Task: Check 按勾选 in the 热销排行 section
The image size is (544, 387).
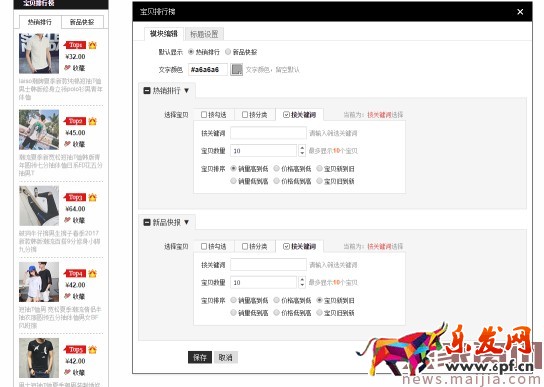Action: pyautogui.click(x=204, y=115)
